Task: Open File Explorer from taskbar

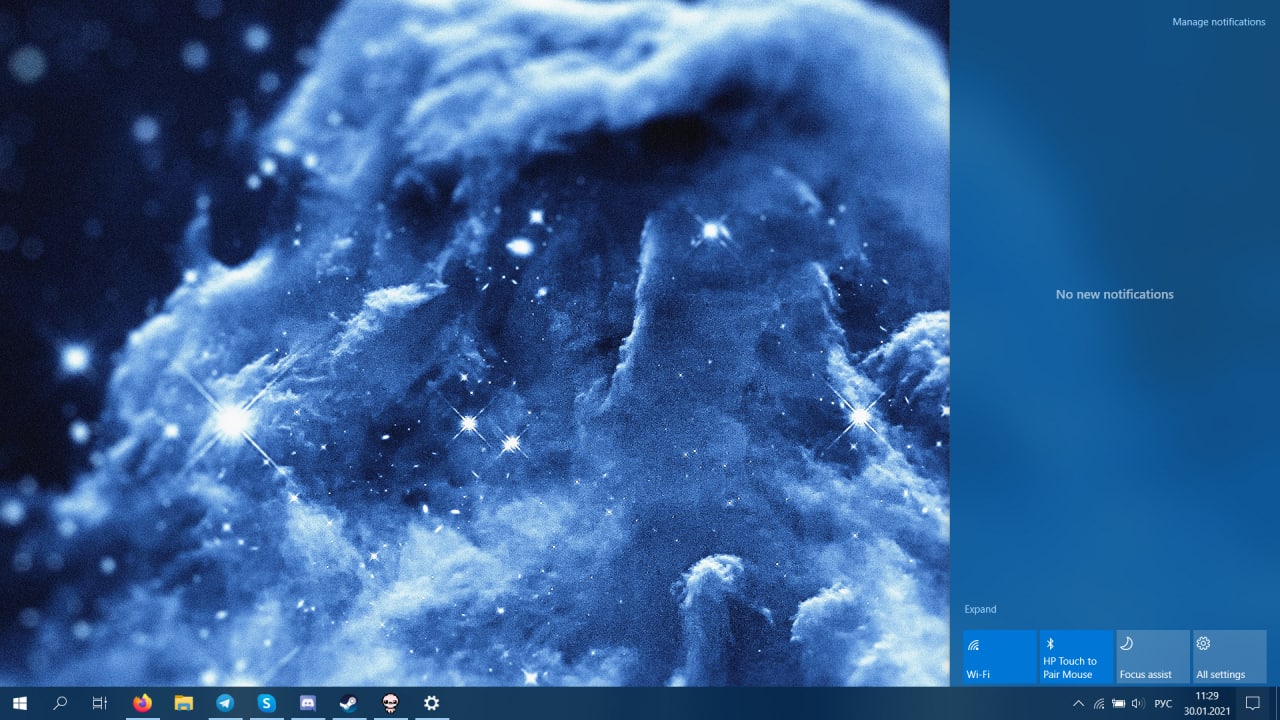Action: click(x=184, y=703)
